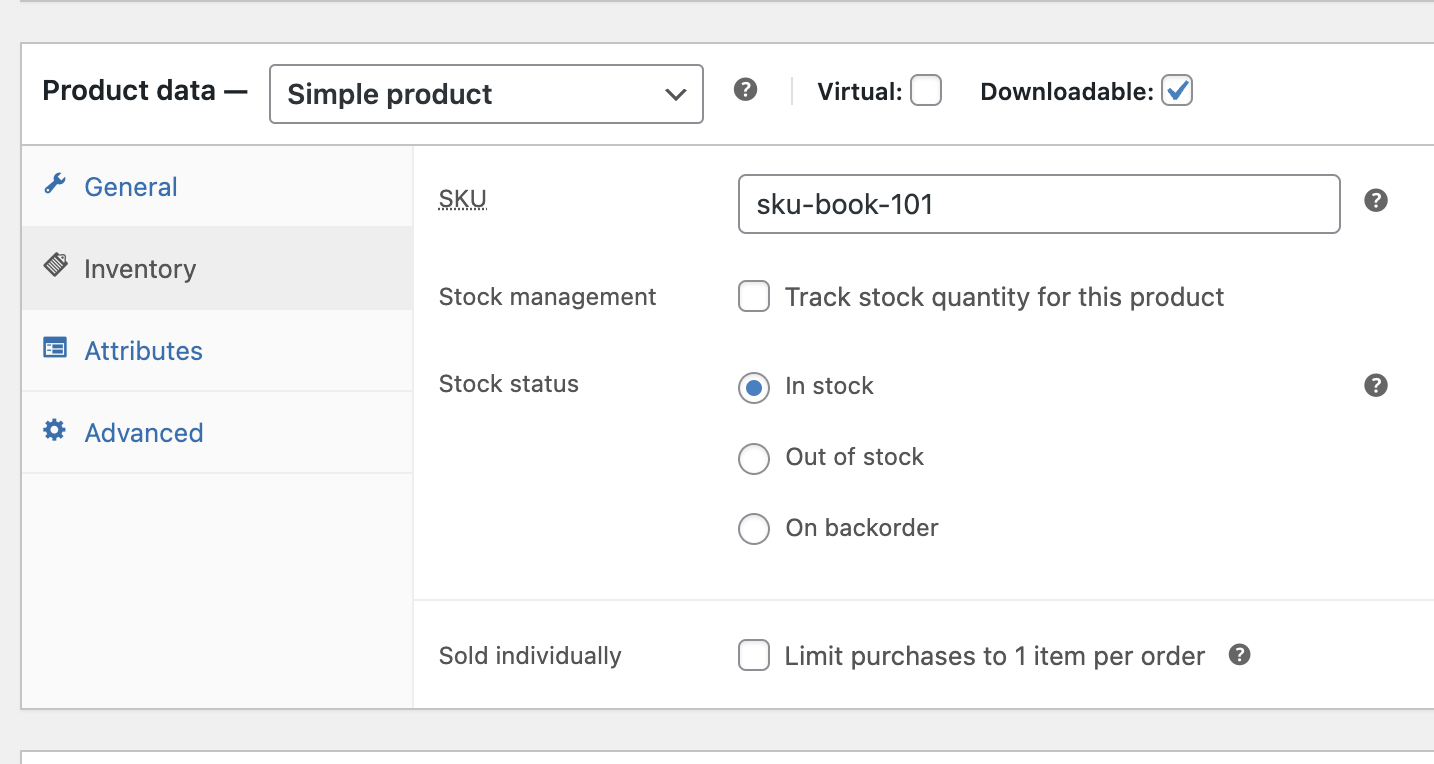Select the In stock radio button
This screenshot has height=764, width=1434.
pyautogui.click(x=754, y=387)
